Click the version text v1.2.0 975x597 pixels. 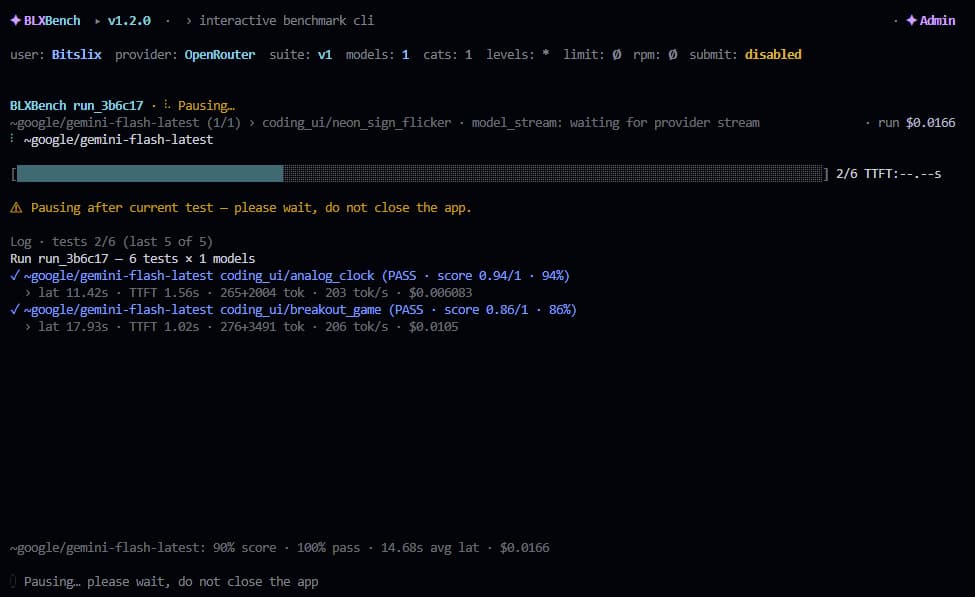[129, 21]
